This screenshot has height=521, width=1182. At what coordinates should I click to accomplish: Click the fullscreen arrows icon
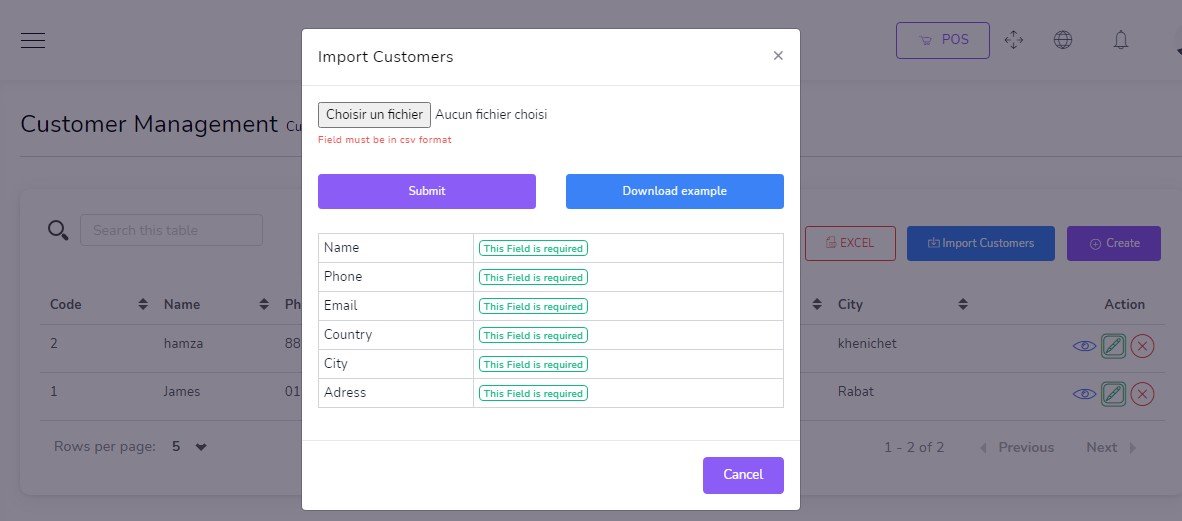(1013, 40)
